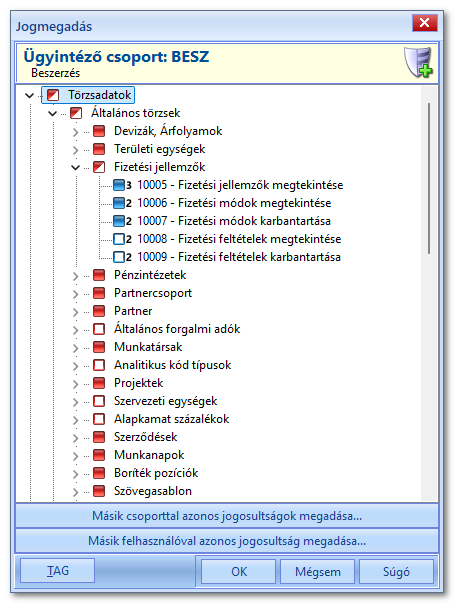Image resolution: width=455 pixels, height=604 pixels.
Task: Select 10005 - Fizetési jellemzők megtekintése
Action: tap(240, 185)
